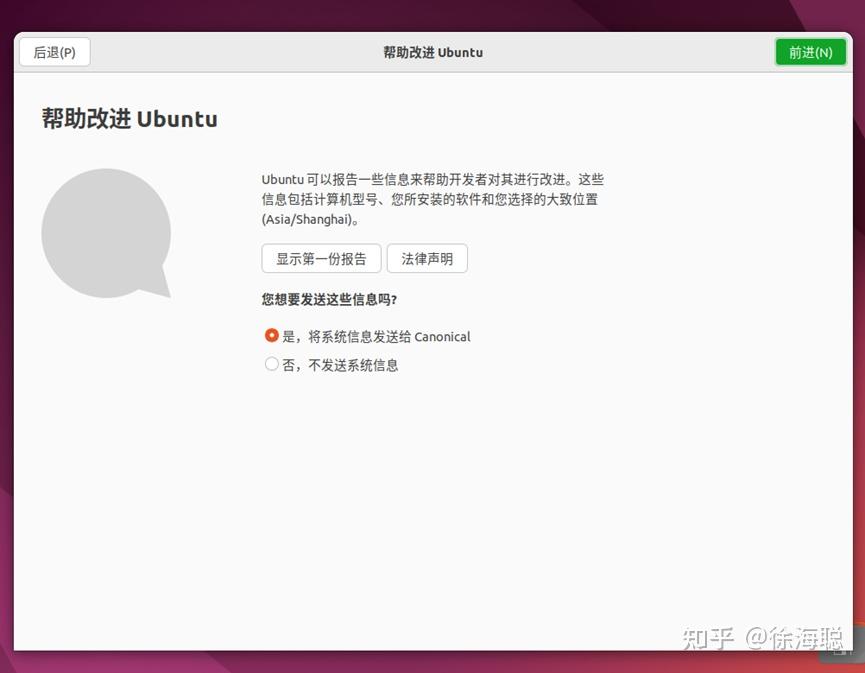Screen dimensions: 865x673
Task: Choose to send system info to Canonical
Action: coord(370,336)
